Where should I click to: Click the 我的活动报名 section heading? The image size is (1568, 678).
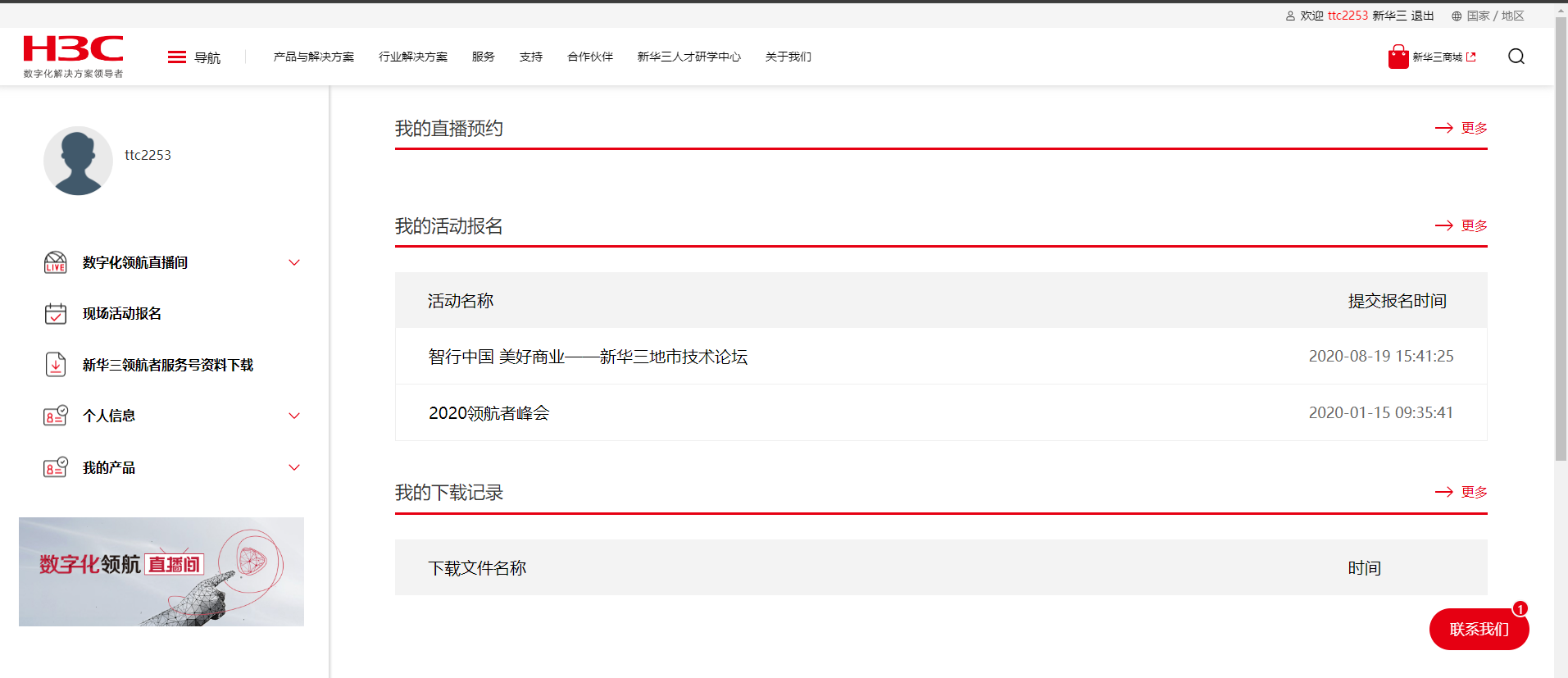(449, 226)
